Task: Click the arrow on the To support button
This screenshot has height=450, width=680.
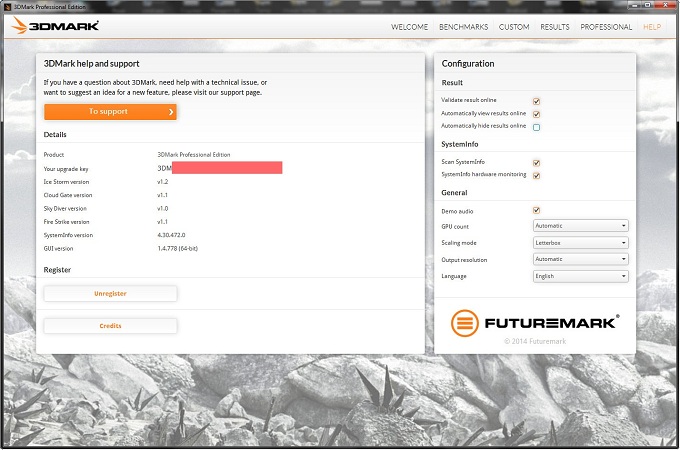Action: point(171,112)
